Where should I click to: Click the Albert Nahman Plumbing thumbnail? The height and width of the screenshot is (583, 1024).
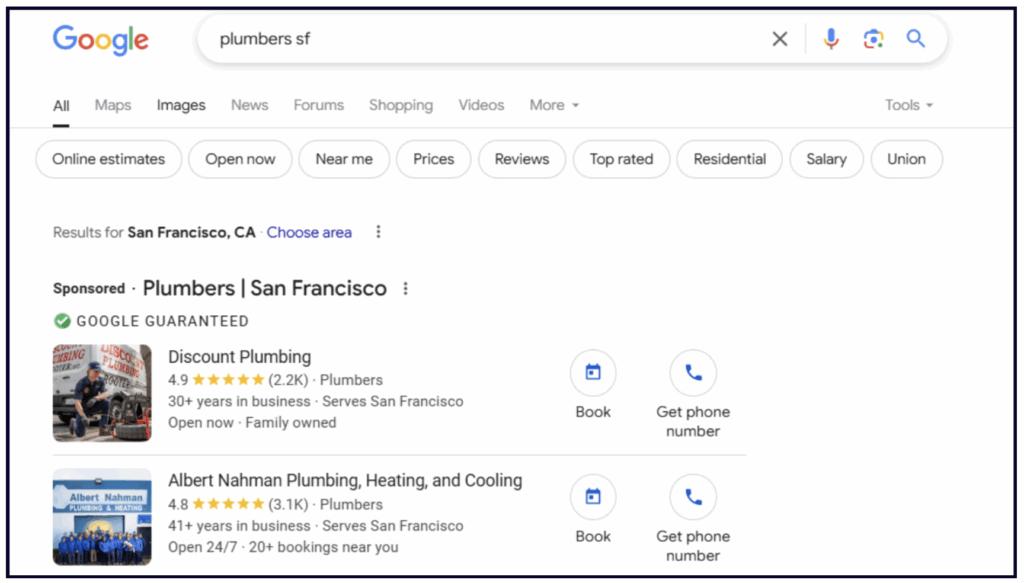click(102, 517)
